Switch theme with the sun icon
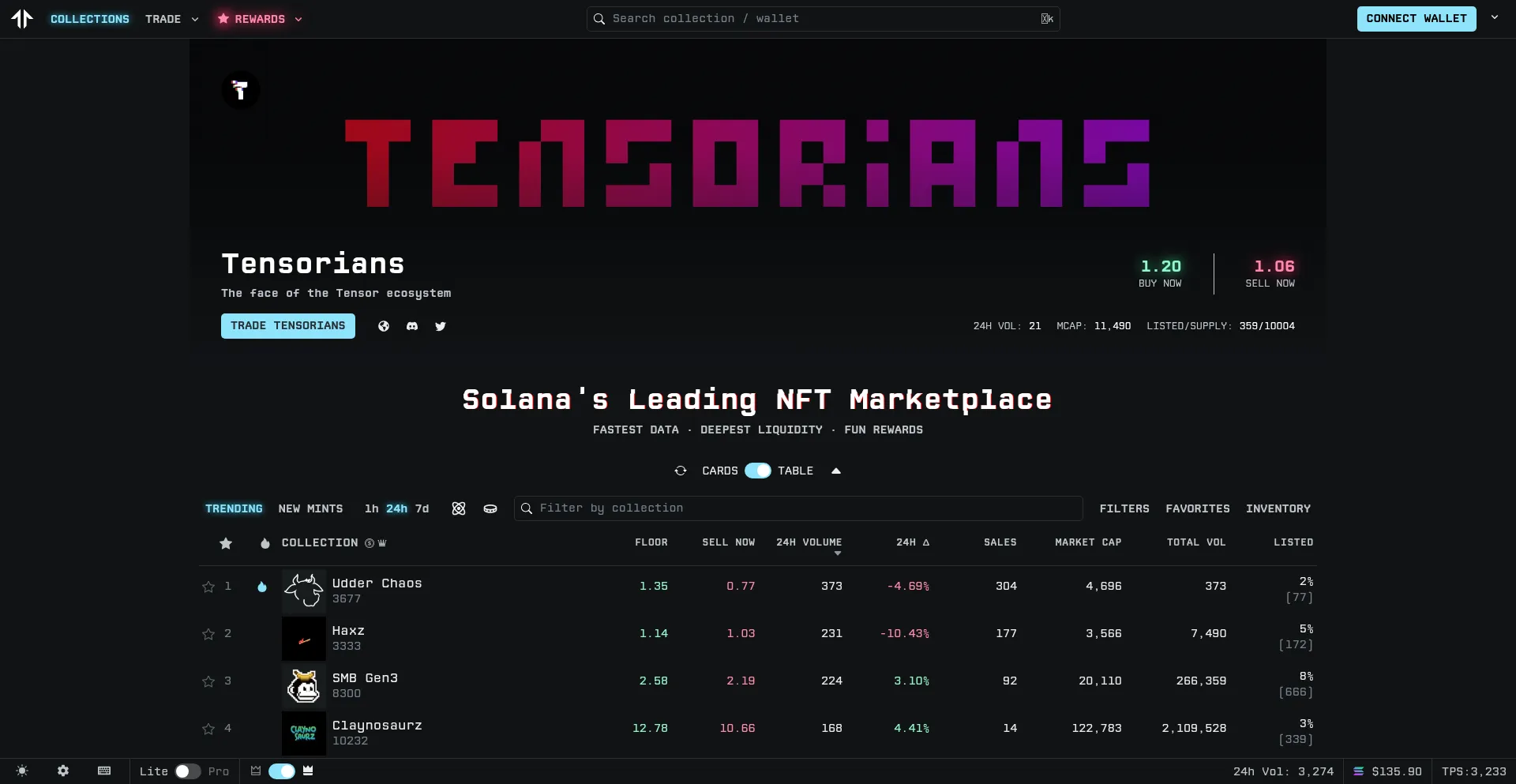Screen dimensions: 1516x784 (22, 771)
